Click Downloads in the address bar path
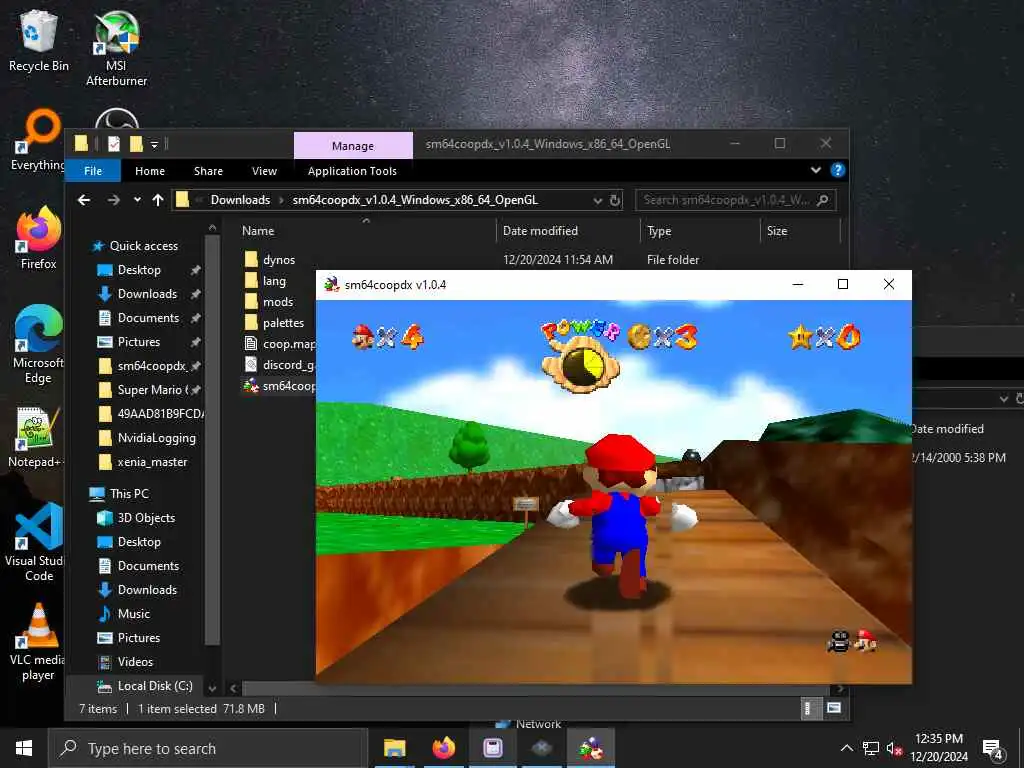Screen dimensions: 1024x768 click(x=240, y=200)
